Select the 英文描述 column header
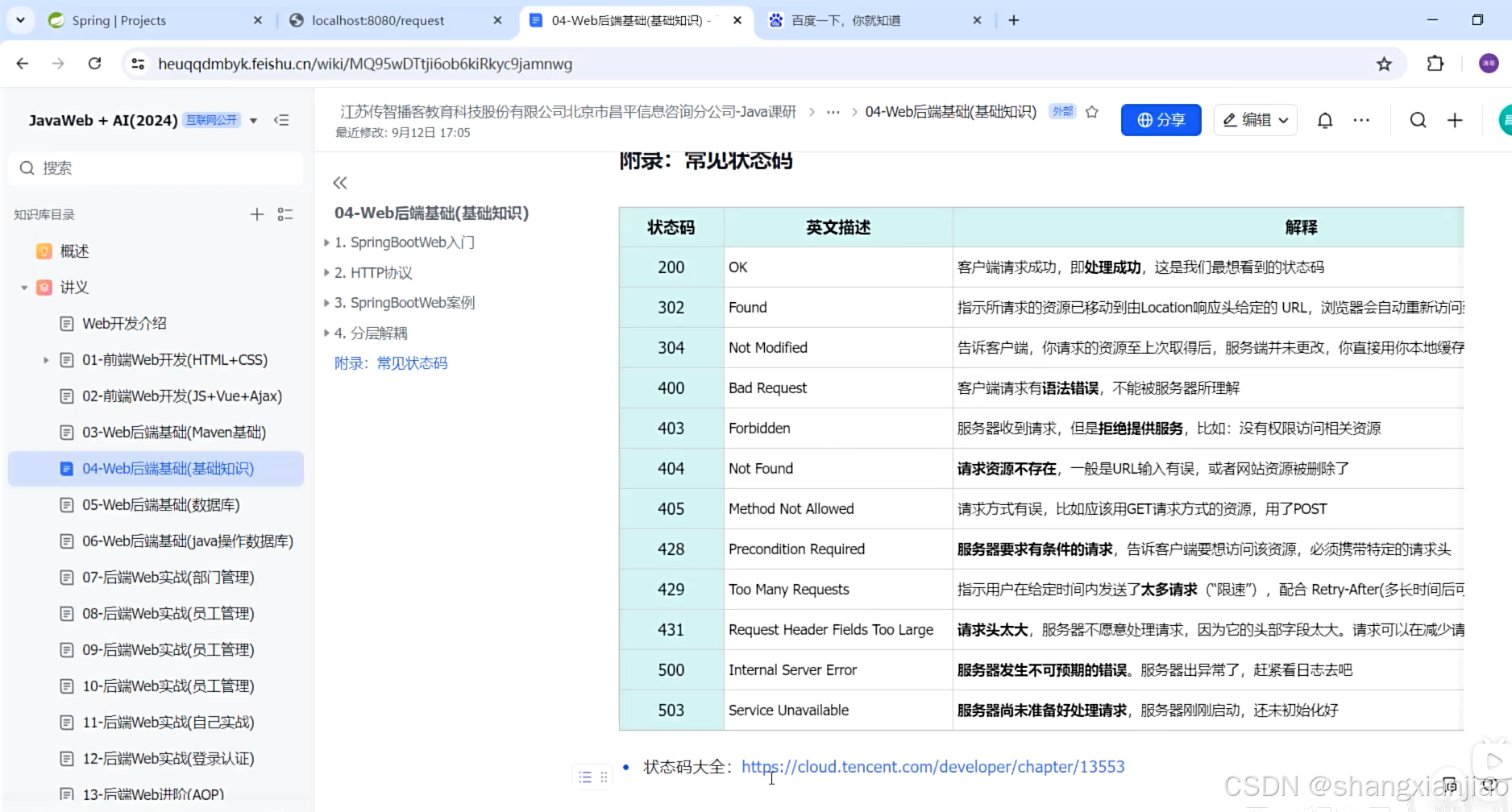The height and width of the screenshot is (812, 1512). coord(838,227)
